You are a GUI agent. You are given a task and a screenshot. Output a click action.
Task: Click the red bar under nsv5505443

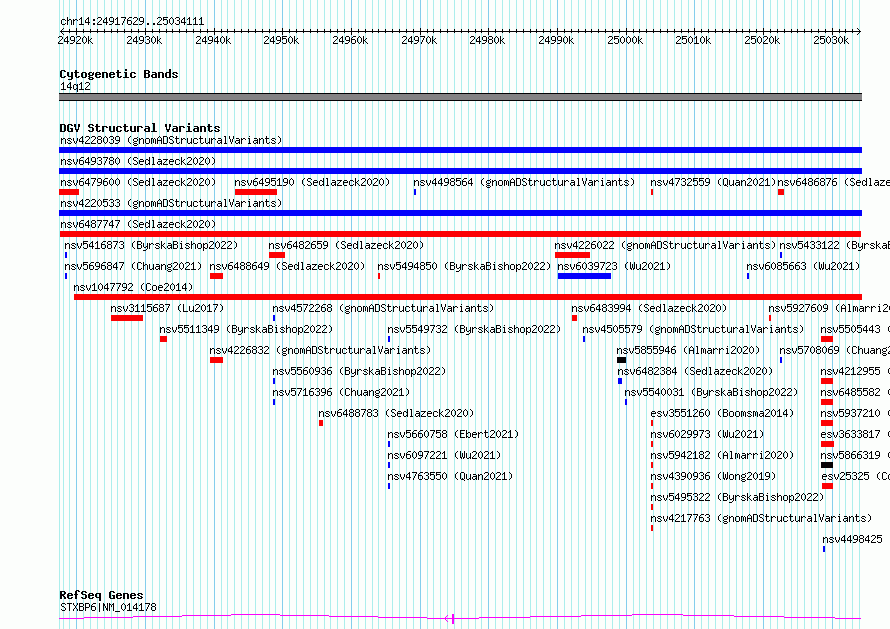(x=827, y=339)
